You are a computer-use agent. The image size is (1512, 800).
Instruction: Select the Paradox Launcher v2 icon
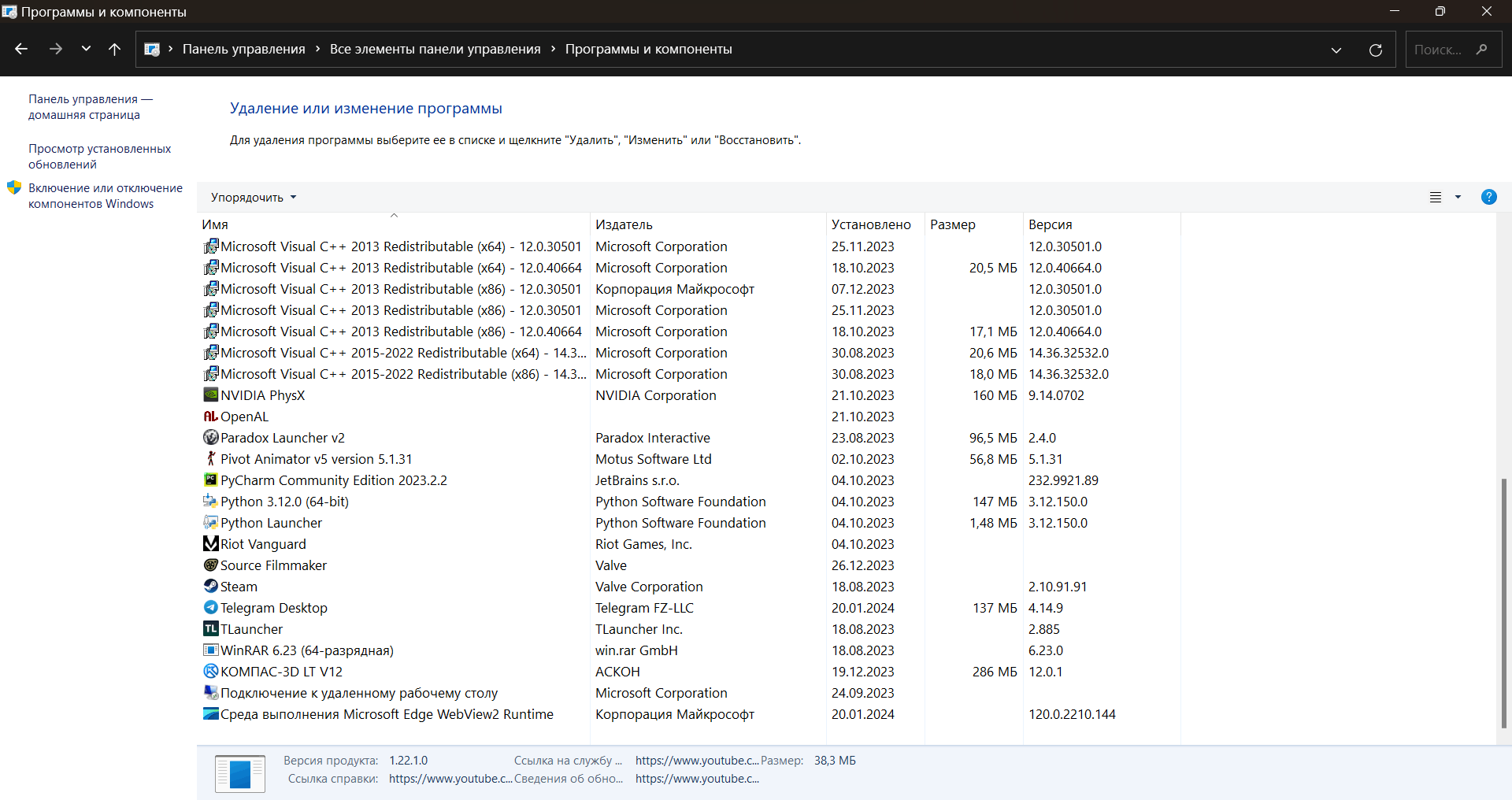211,437
